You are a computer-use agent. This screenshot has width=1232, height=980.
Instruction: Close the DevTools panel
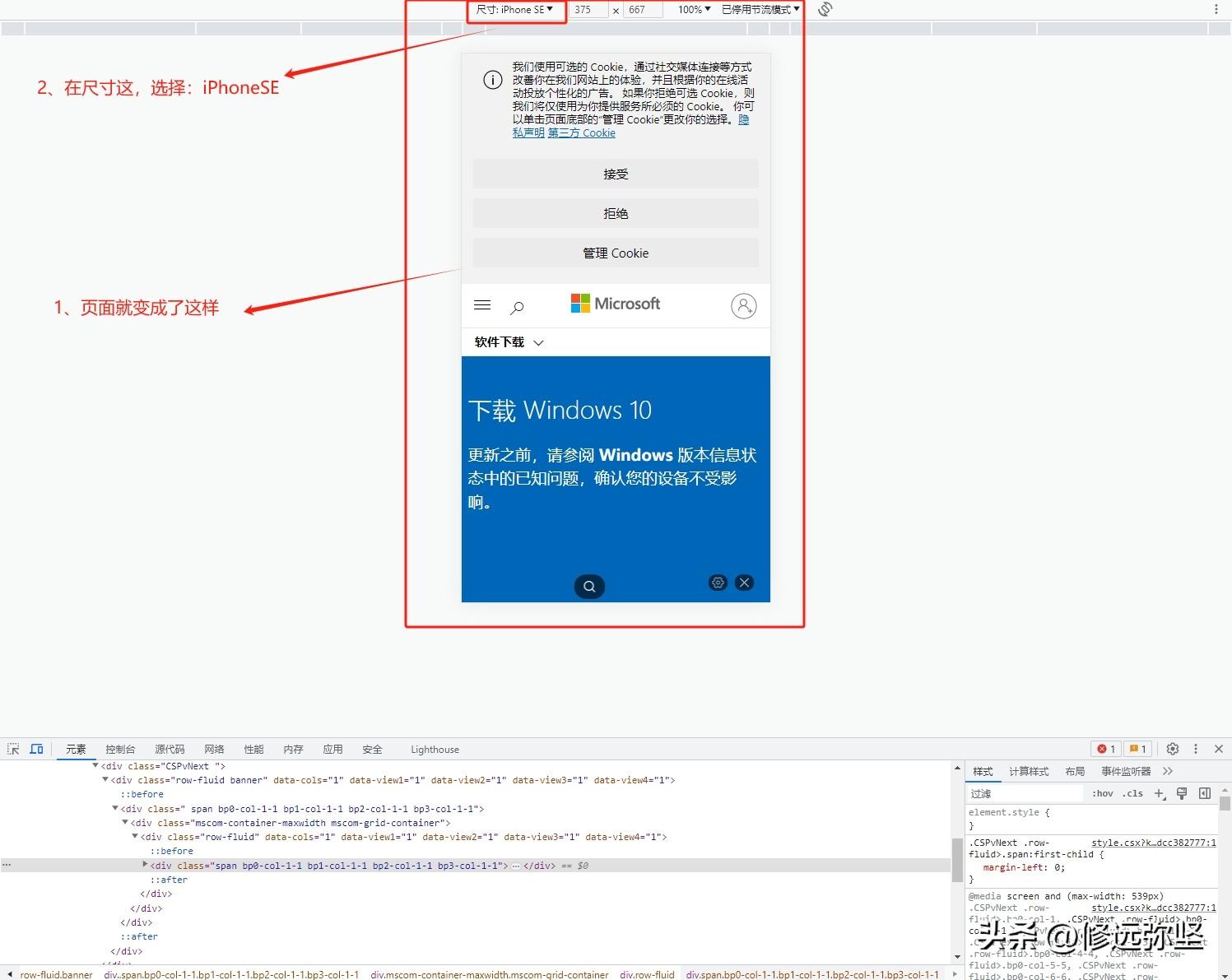[1219, 749]
